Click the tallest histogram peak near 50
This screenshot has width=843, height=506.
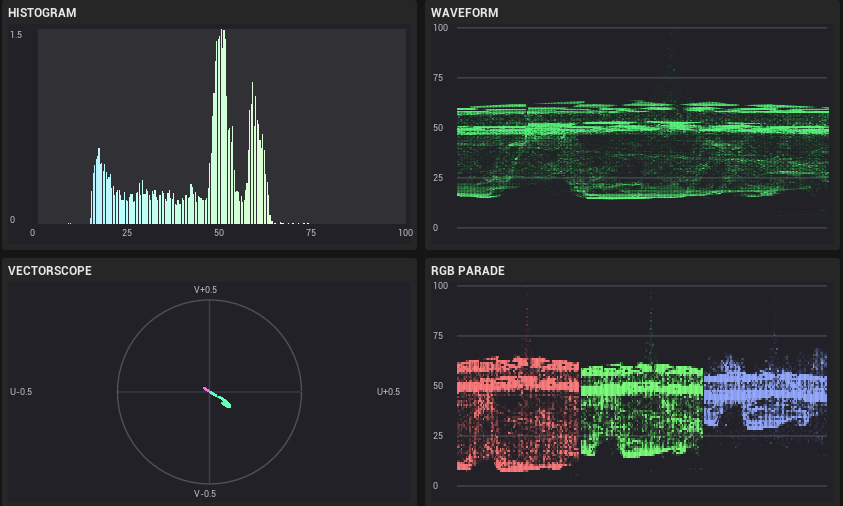click(222, 126)
